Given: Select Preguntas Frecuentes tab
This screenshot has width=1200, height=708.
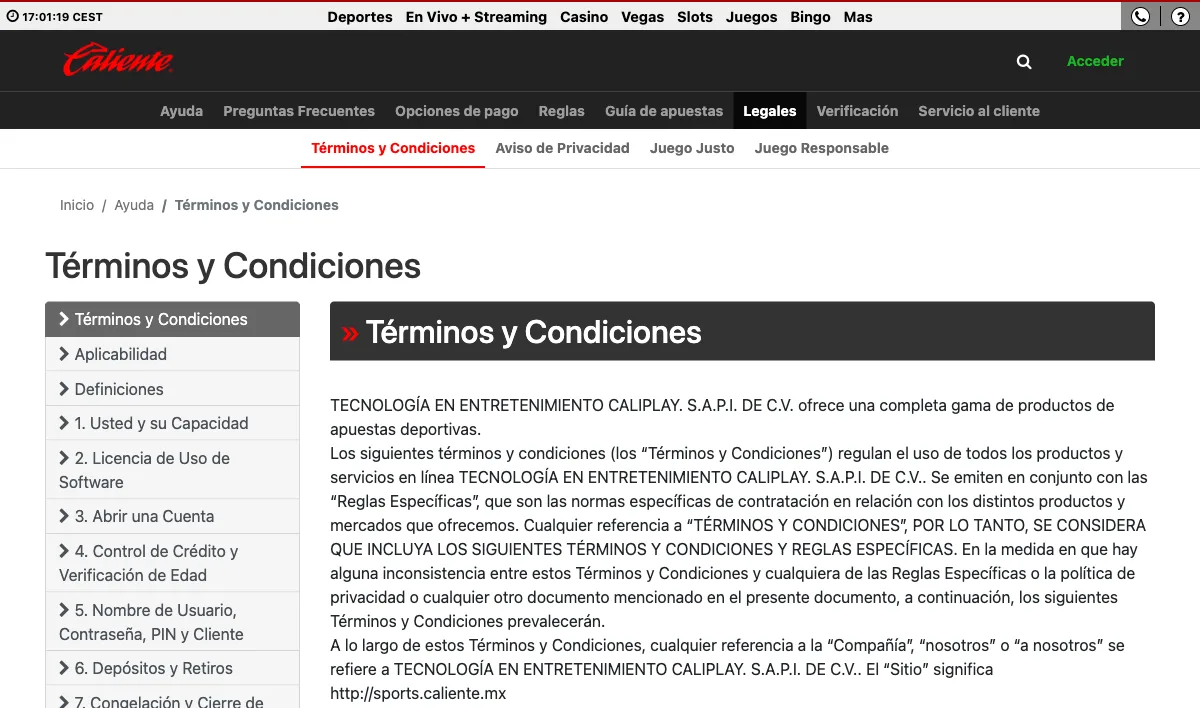Looking at the screenshot, I should [x=299, y=111].
